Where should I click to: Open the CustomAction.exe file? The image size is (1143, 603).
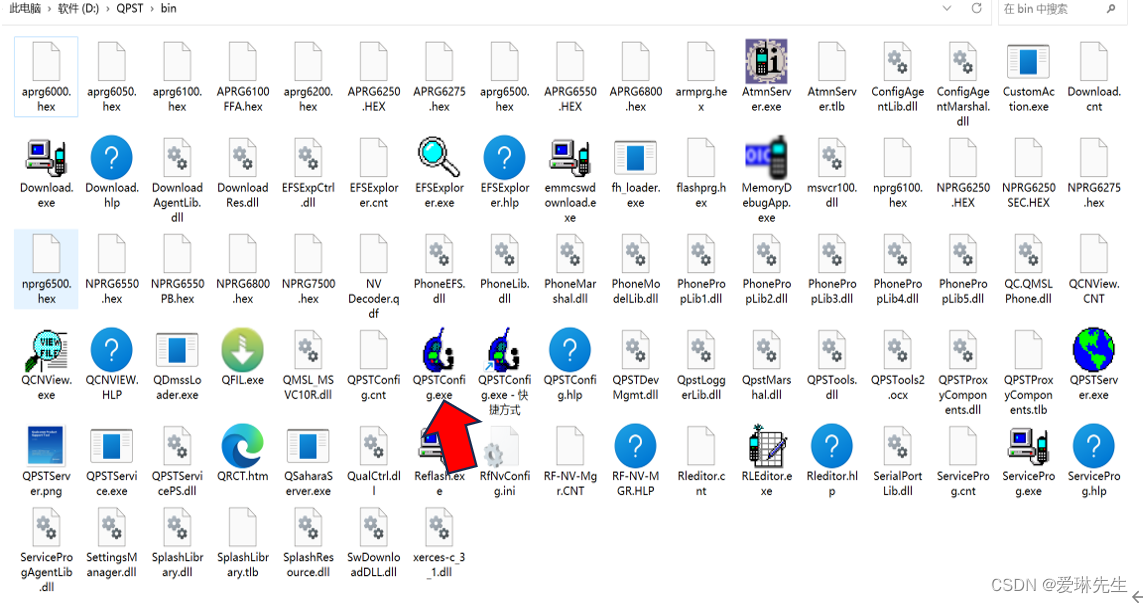tap(1029, 61)
